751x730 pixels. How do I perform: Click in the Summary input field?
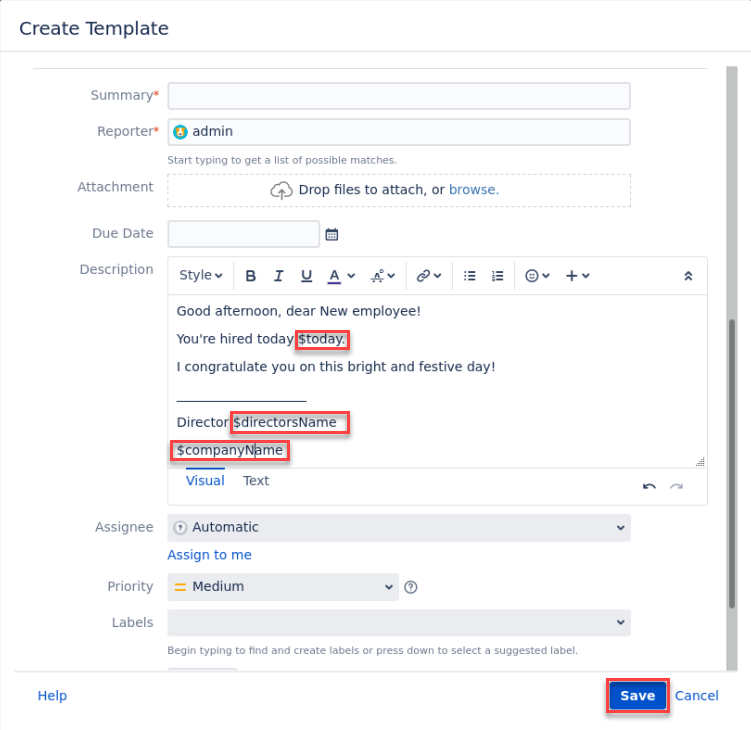coord(399,96)
